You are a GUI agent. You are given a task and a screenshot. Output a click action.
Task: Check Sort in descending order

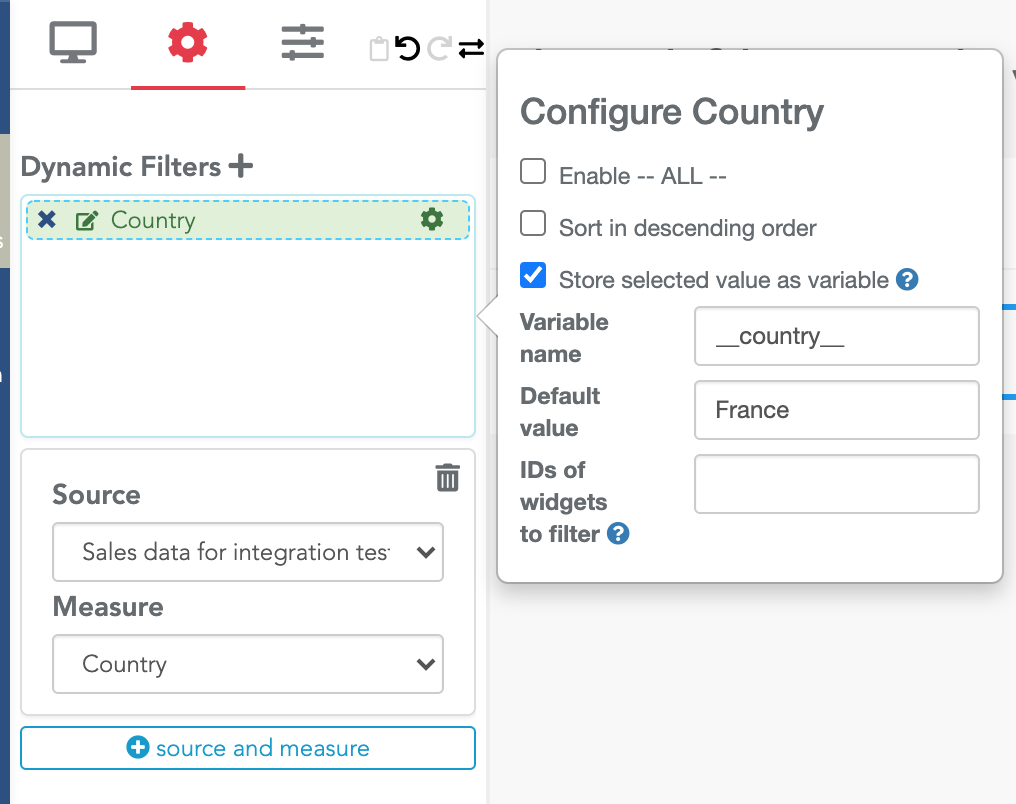point(534,224)
